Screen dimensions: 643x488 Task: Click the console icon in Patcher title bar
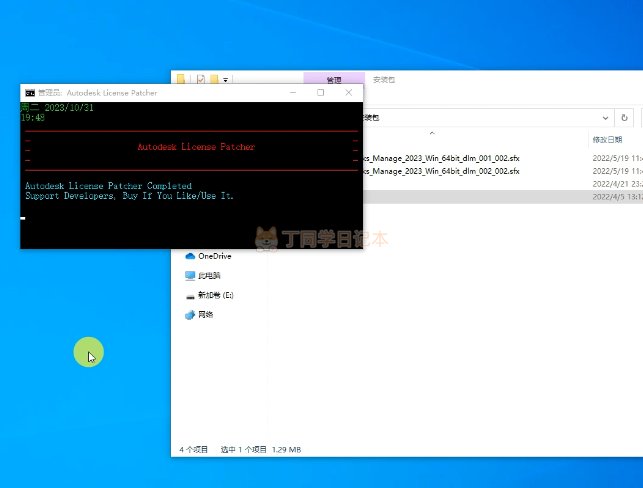tap(30, 93)
